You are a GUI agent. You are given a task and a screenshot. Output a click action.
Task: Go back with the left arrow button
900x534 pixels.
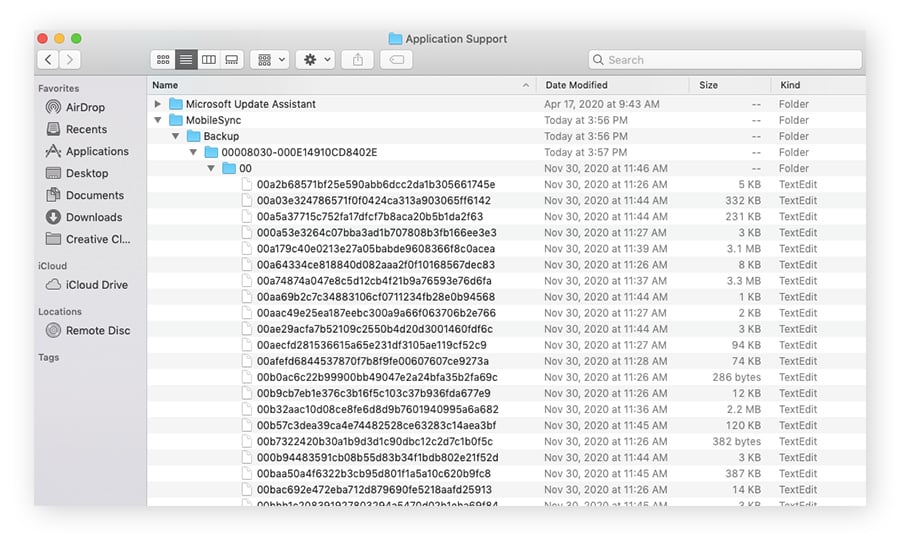coord(48,59)
